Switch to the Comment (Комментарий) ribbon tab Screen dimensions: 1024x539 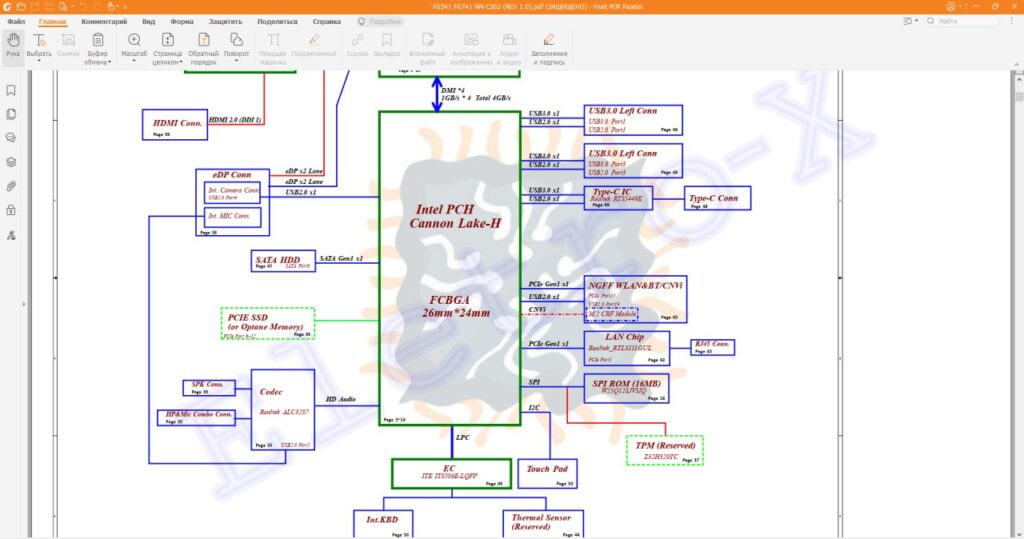(x=104, y=21)
